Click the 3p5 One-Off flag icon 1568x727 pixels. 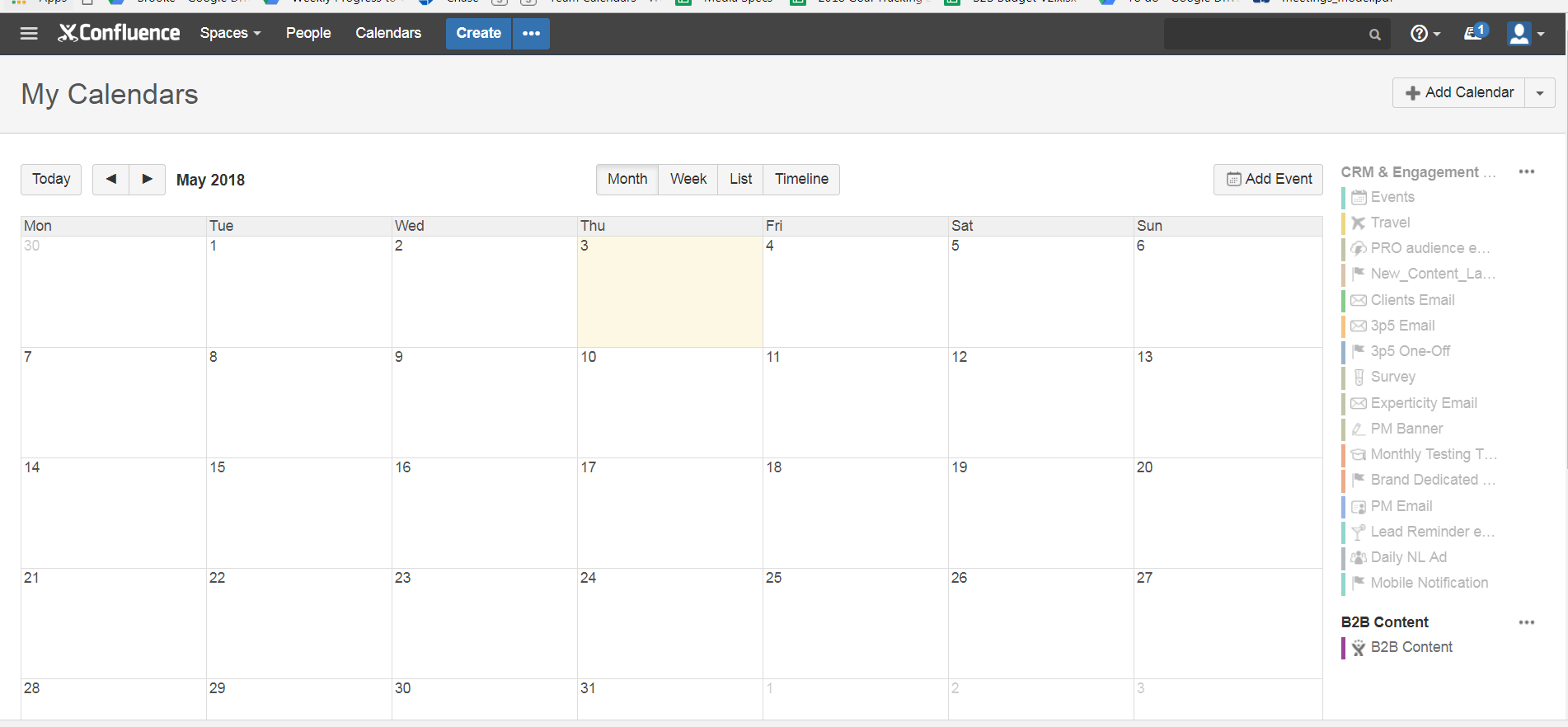pyautogui.click(x=1359, y=351)
